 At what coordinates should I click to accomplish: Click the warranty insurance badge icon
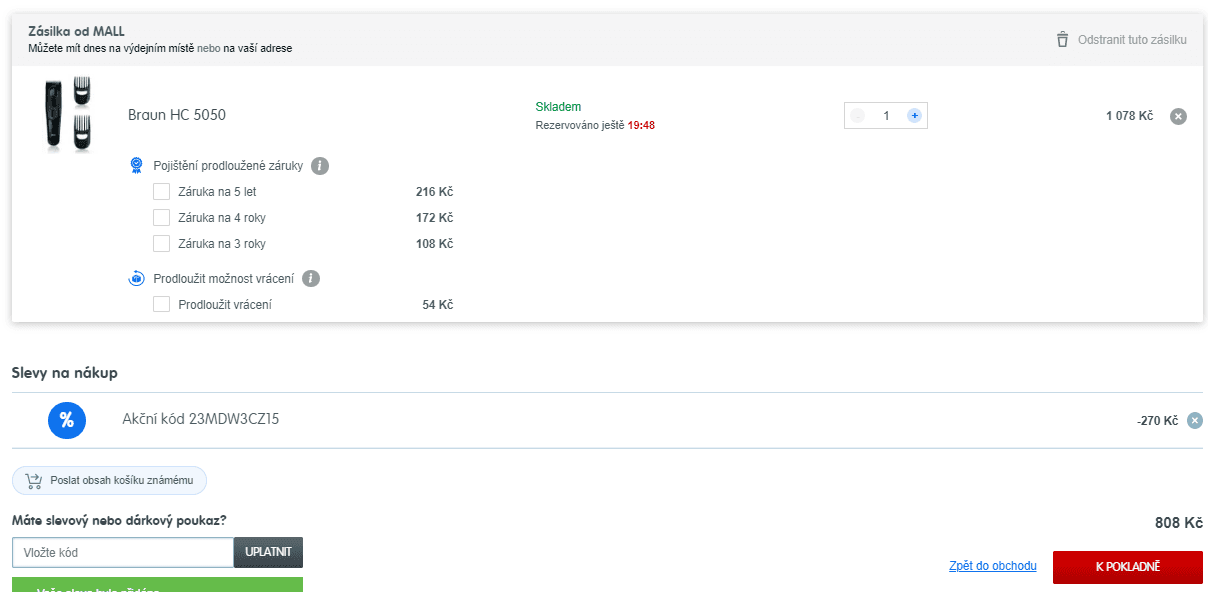(137, 166)
